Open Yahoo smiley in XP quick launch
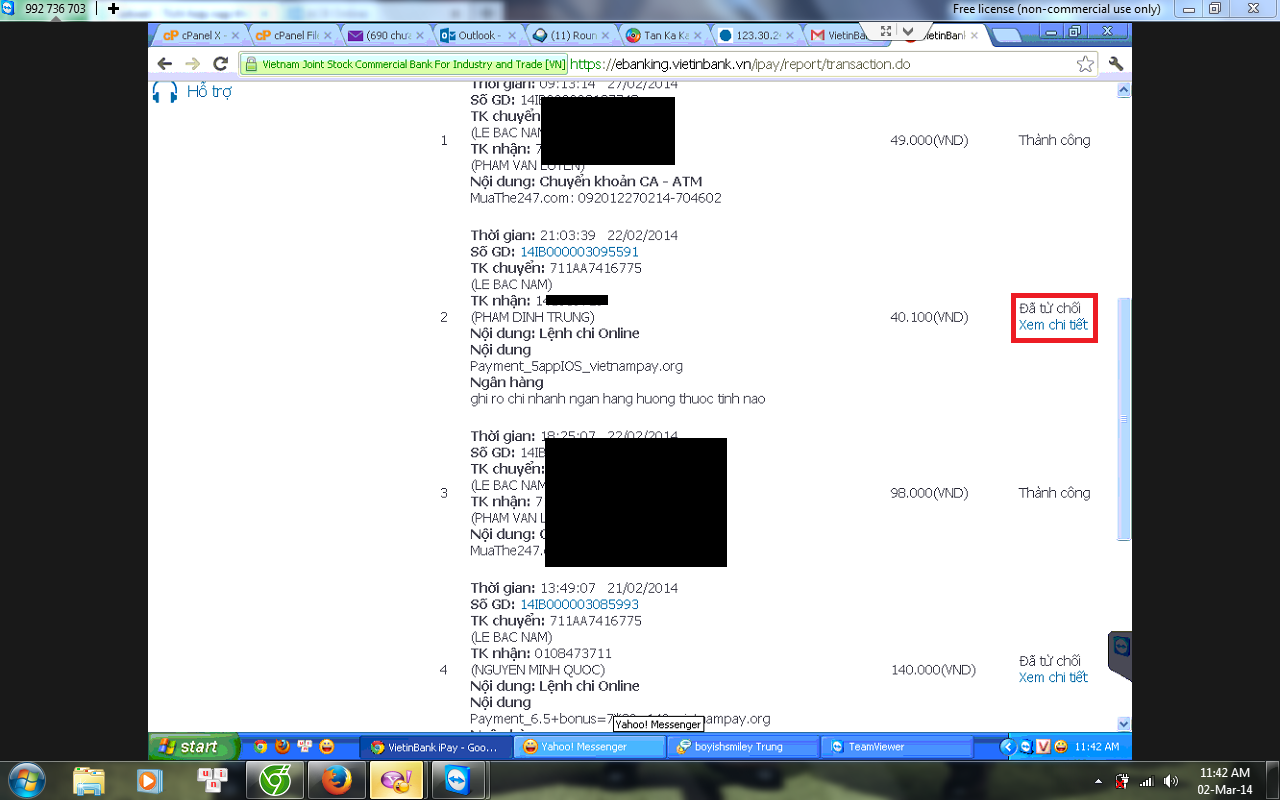Image resolution: width=1280 pixels, height=800 pixels. click(326, 747)
